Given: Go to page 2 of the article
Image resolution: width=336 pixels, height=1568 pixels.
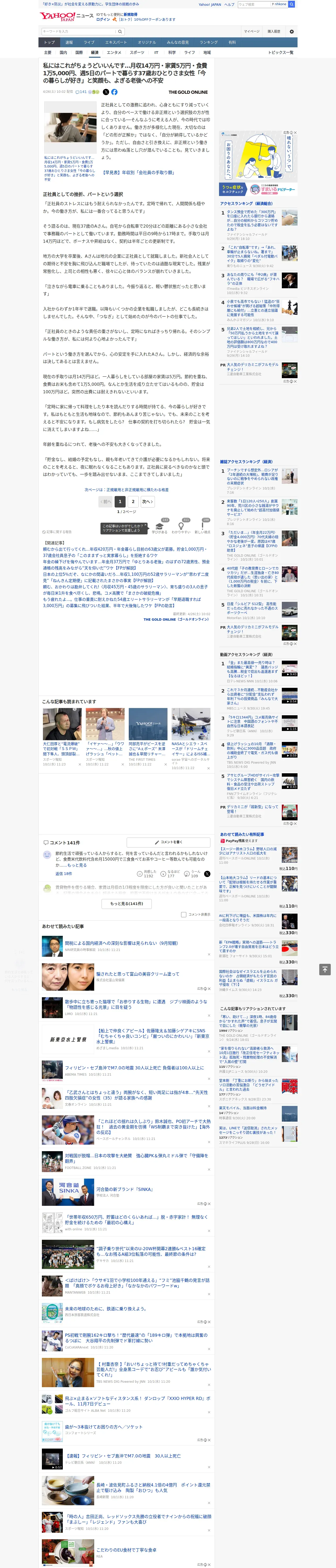Looking at the screenshot, I should (133, 501).
